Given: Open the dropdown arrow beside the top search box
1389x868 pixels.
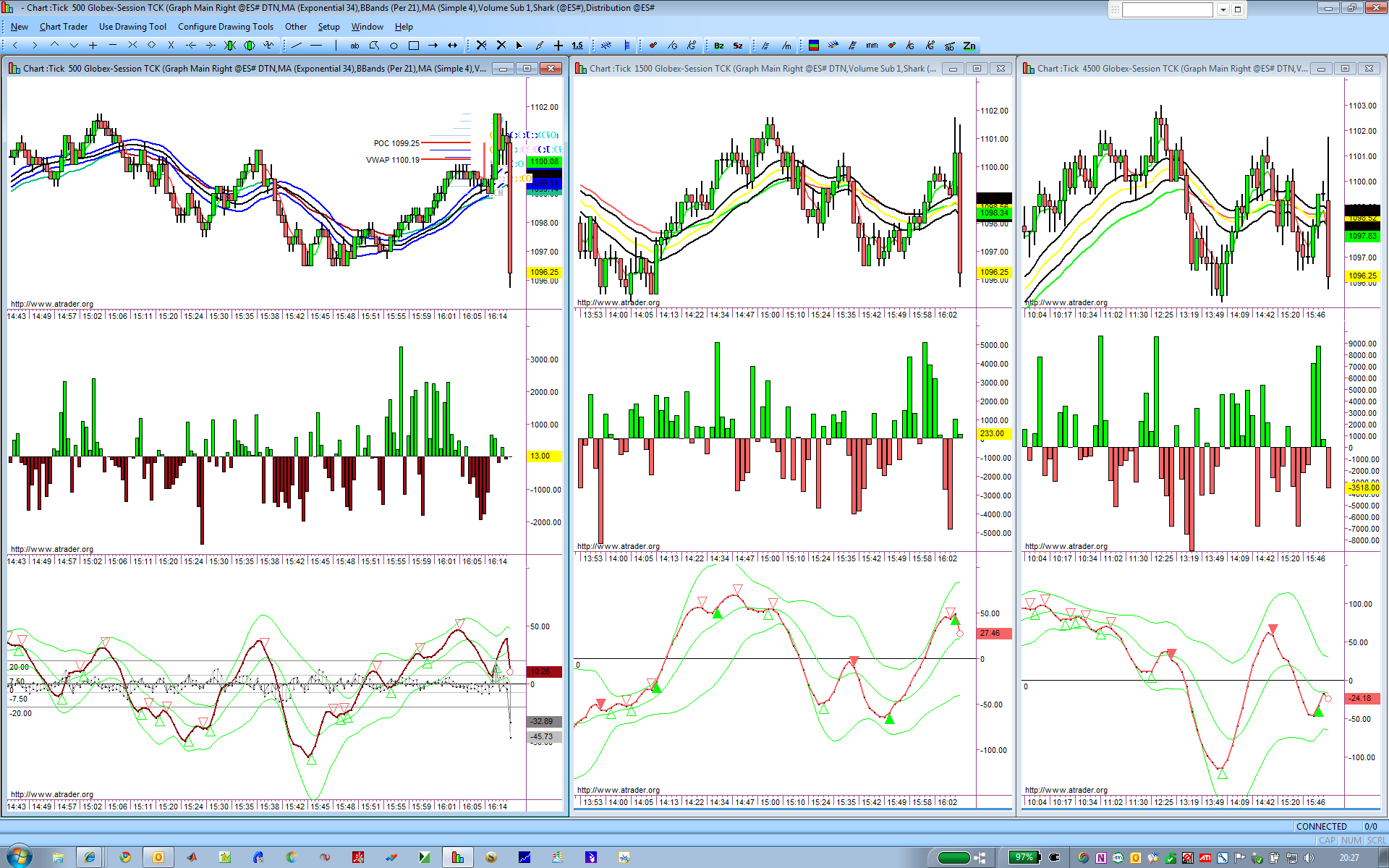Looking at the screenshot, I should coord(1223,9).
